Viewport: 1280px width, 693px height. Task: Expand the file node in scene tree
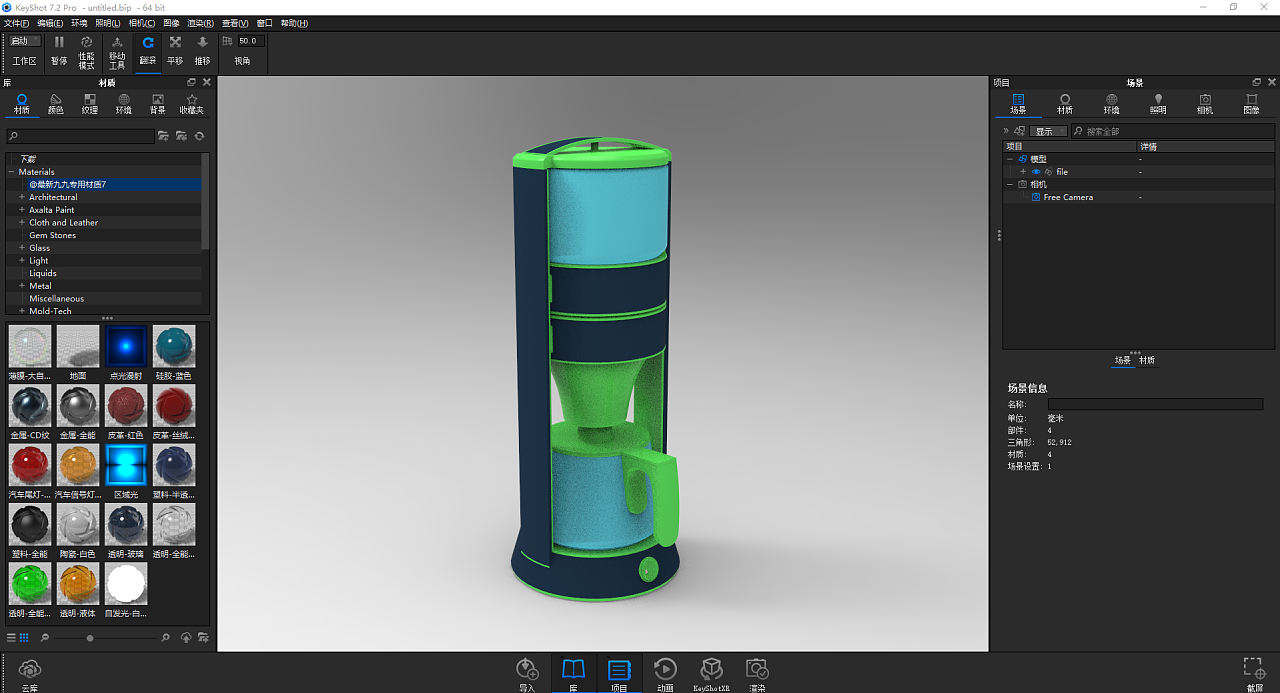pos(1023,172)
